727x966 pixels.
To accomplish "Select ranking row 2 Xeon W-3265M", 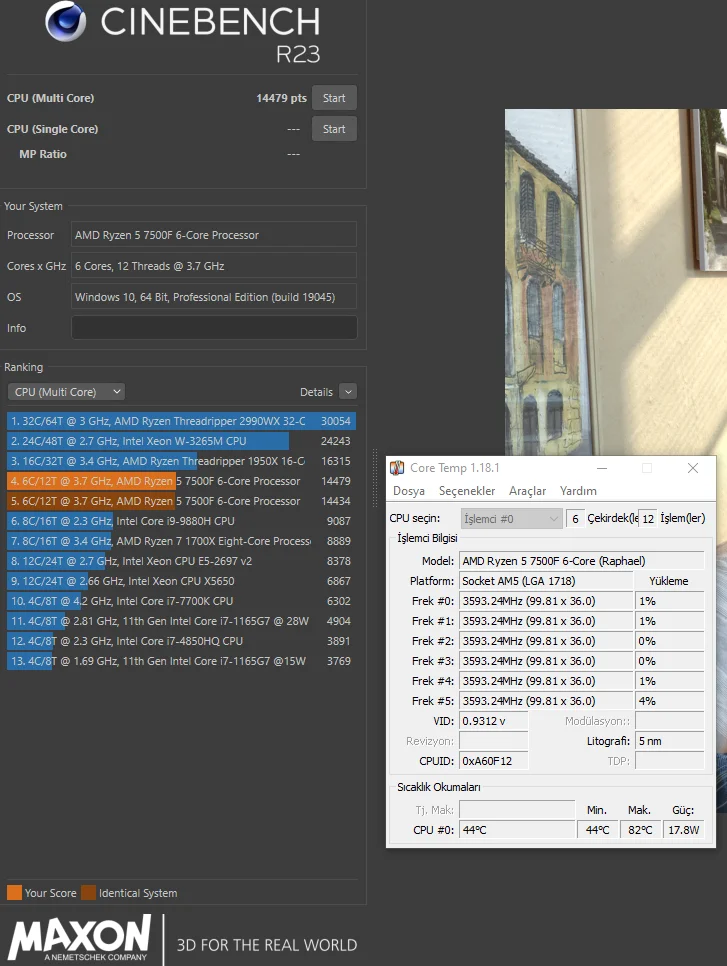I will coord(181,441).
